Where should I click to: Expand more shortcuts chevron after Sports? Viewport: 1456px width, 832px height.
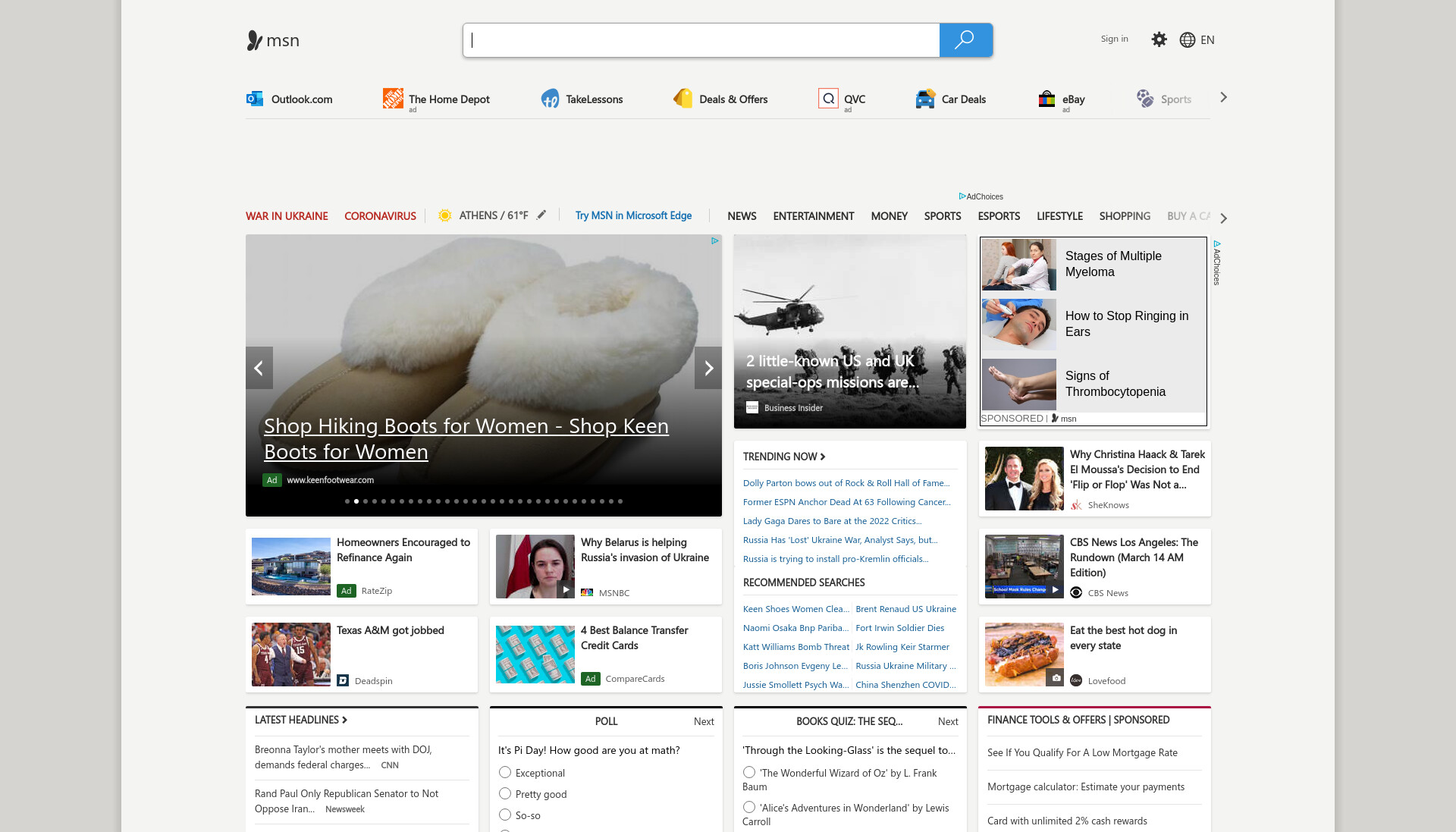pos(1223,97)
